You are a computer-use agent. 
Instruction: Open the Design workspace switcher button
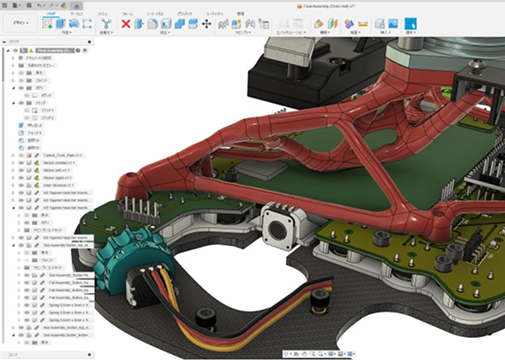point(21,23)
